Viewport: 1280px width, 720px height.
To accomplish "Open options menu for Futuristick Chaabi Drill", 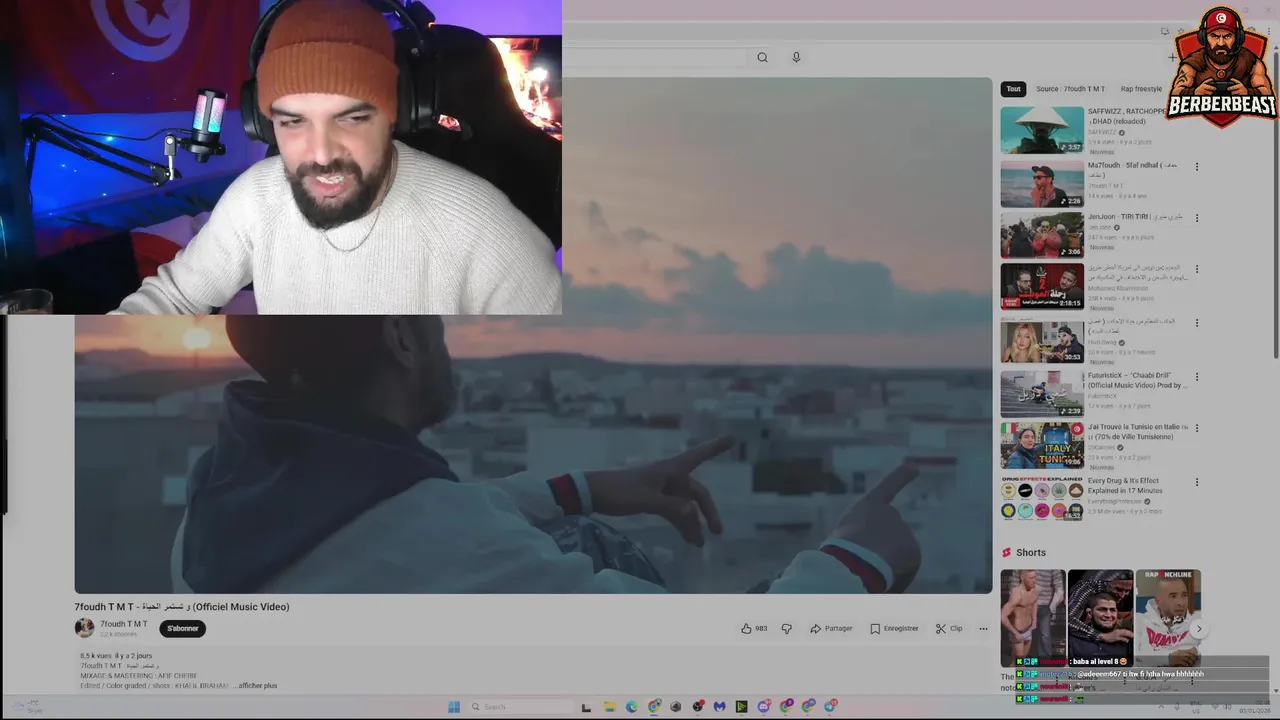I will tap(1196, 377).
